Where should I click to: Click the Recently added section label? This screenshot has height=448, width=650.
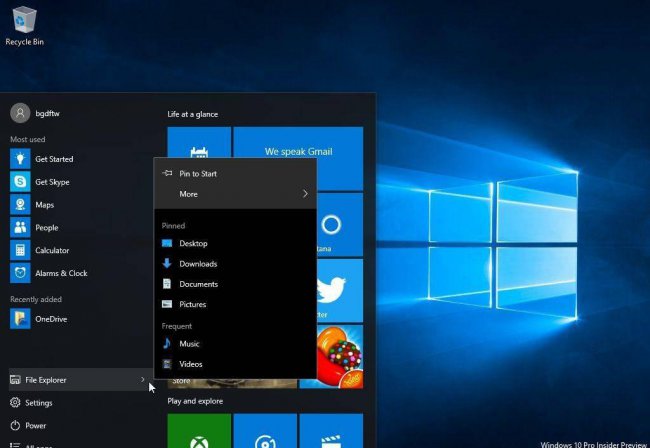coord(36,299)
